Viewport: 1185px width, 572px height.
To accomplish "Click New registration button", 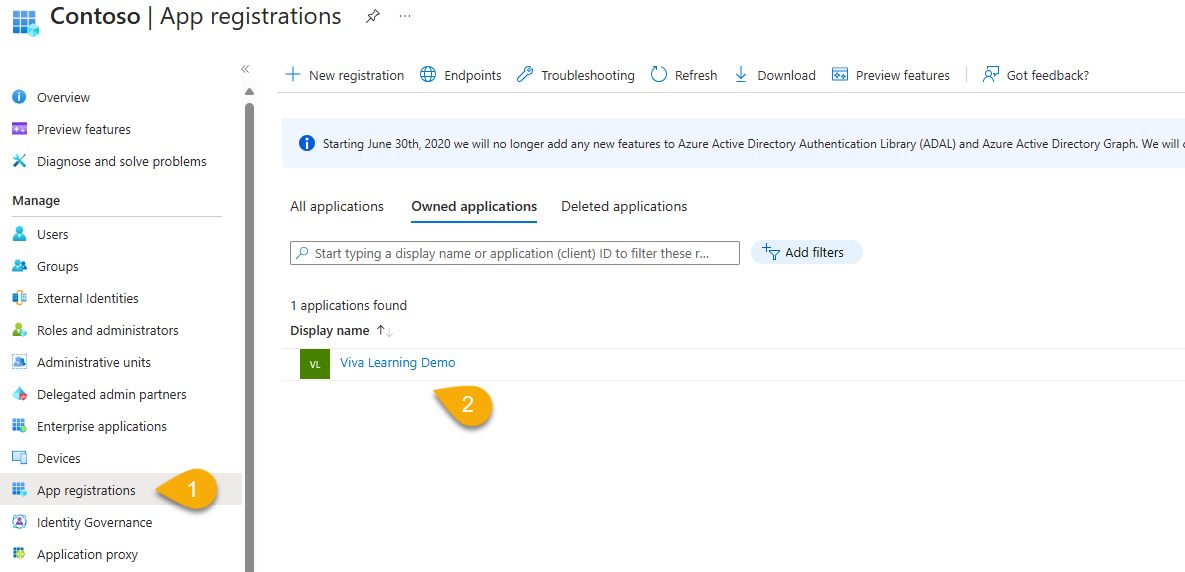I will pos(344,75).
